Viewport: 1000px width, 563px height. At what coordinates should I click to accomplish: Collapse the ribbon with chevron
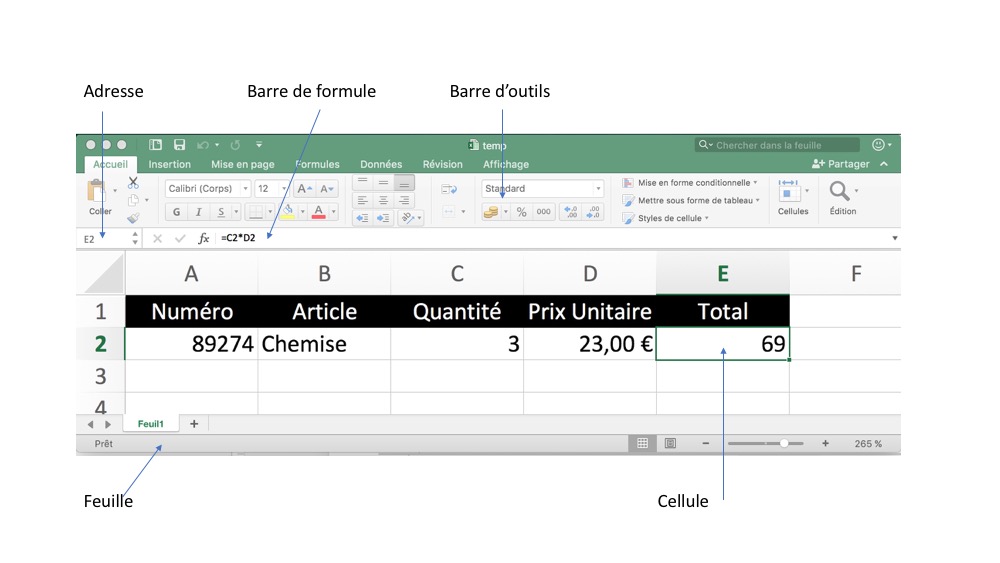point(884,164)
